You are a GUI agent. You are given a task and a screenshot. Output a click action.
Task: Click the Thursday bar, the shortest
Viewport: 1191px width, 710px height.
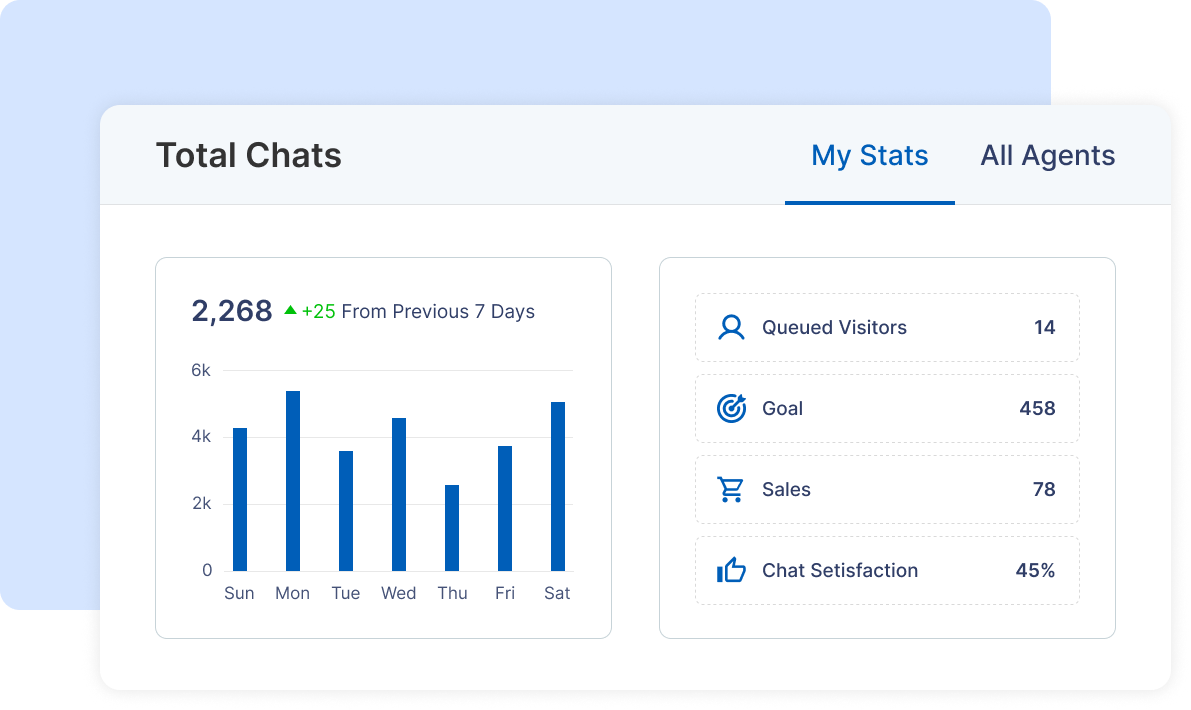coord(452,528)
